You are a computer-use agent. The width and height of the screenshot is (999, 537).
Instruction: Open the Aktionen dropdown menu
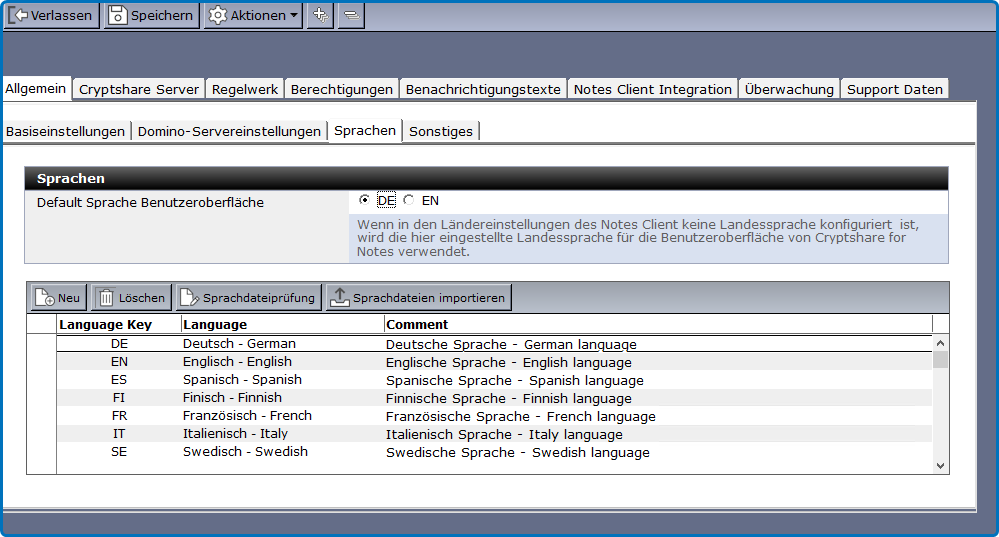tap(253, 15)
